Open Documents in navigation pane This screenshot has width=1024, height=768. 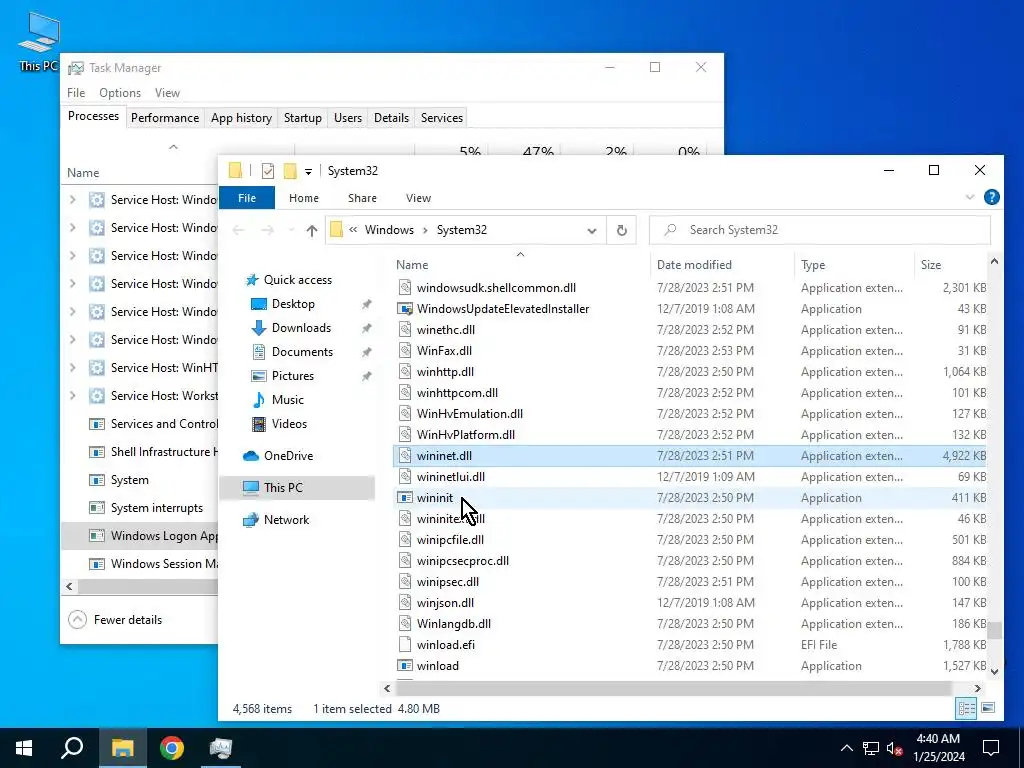pyautogui.click(x=302, y=352)
